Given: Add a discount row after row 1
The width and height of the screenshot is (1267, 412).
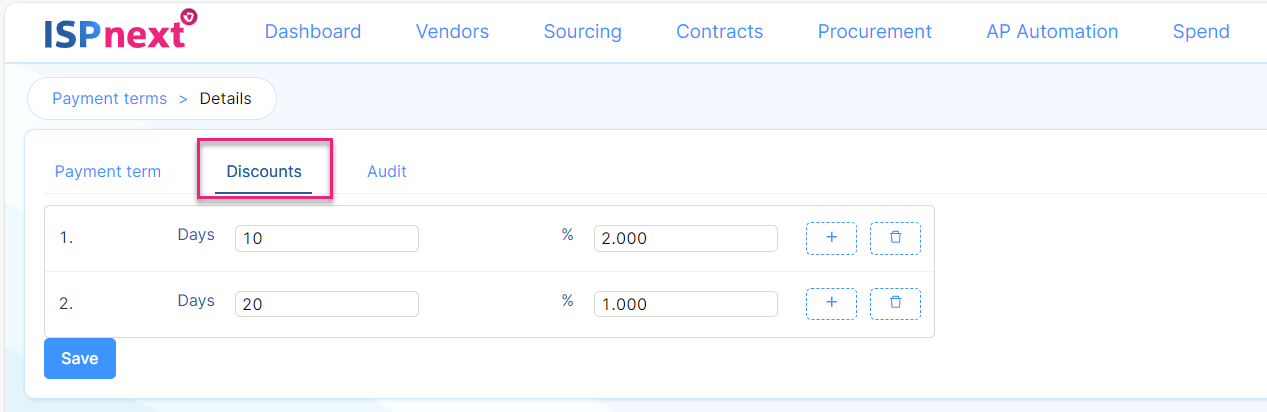Looking at the screenshot, I should 831,238.
